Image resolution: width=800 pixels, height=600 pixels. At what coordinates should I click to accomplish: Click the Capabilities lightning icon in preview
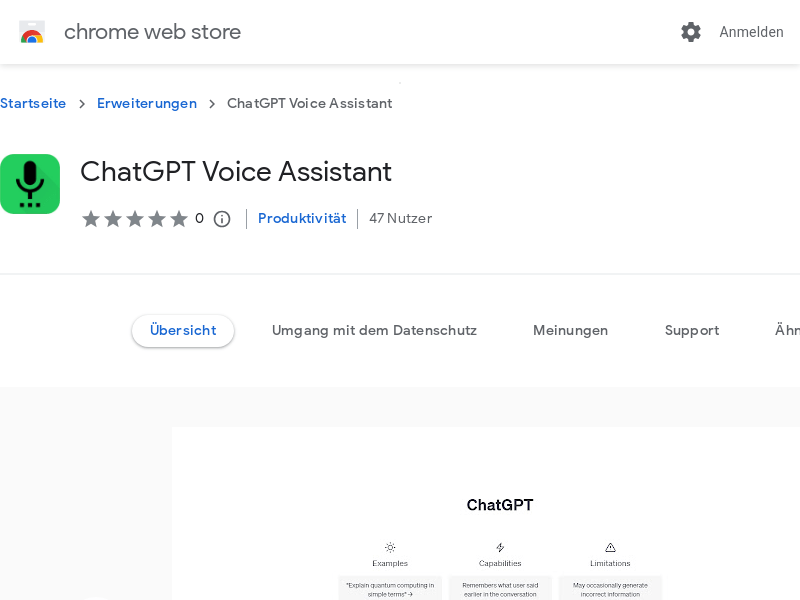tap(500, 547)
